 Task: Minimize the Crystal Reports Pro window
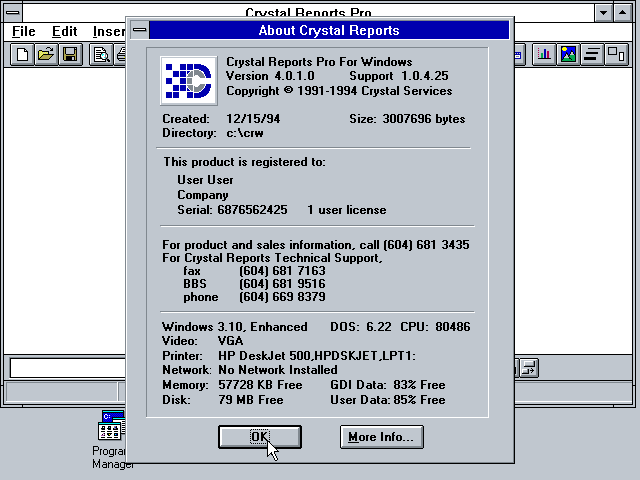click(604, 12)
